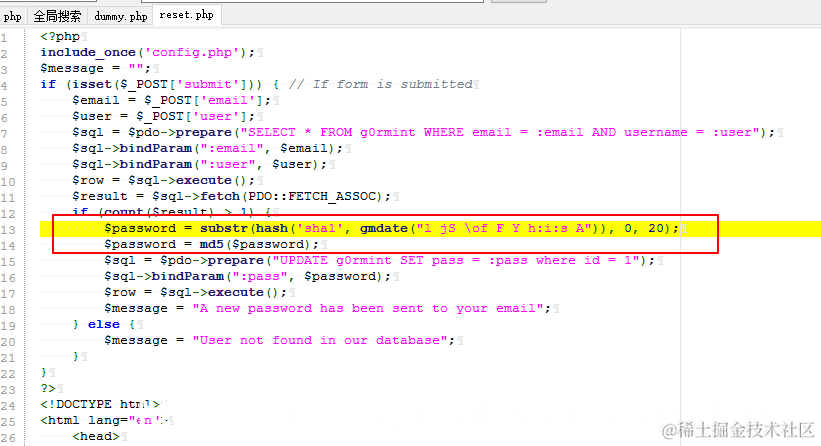Click the } else { line
821x446 pixels.
pyautogui.click(x=104, y=325)
